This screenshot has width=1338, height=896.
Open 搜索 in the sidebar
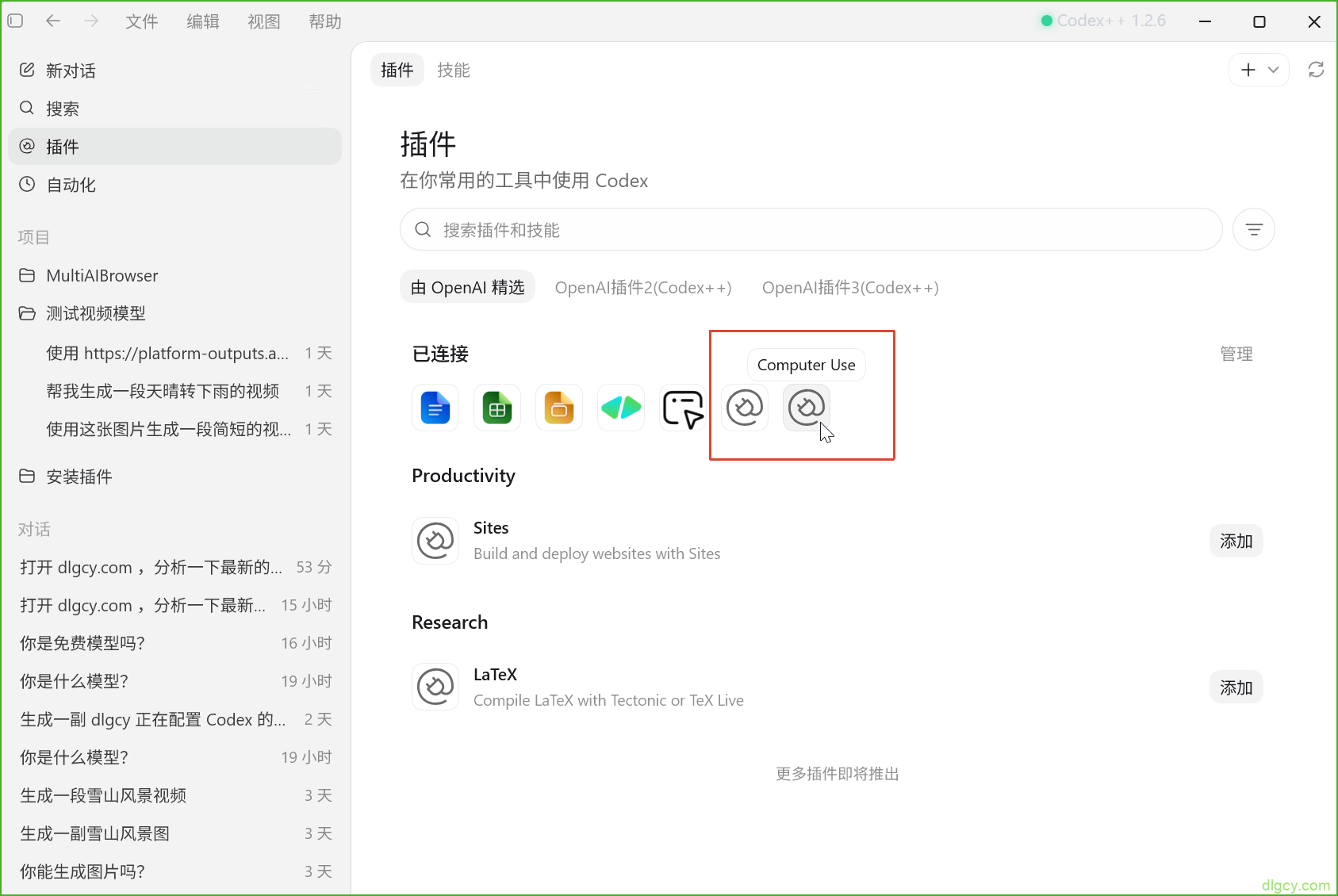pyautogui.click(x=174, y=109)
